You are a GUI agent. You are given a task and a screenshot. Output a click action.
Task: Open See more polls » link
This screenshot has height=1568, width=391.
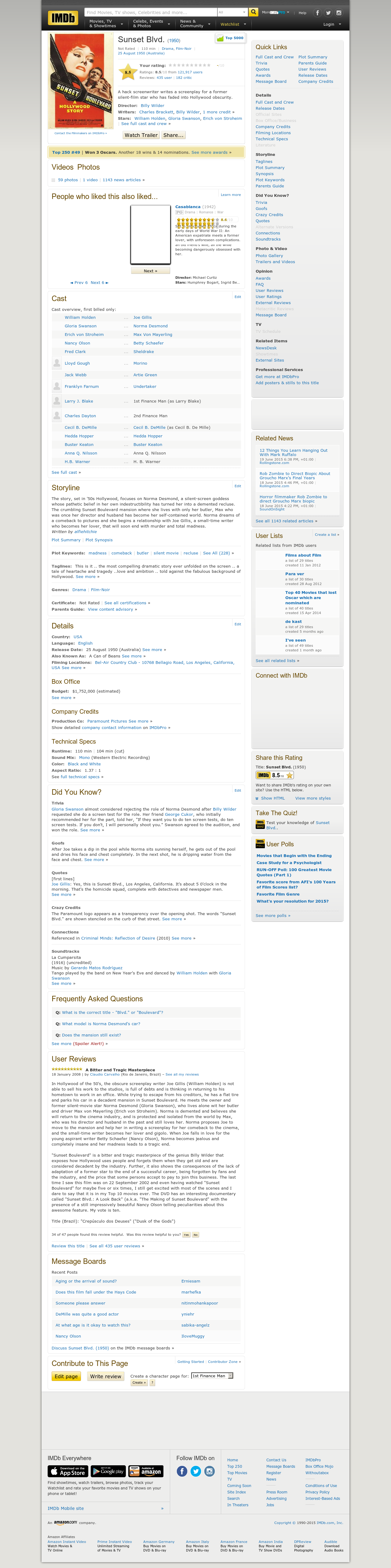point(273,915)
